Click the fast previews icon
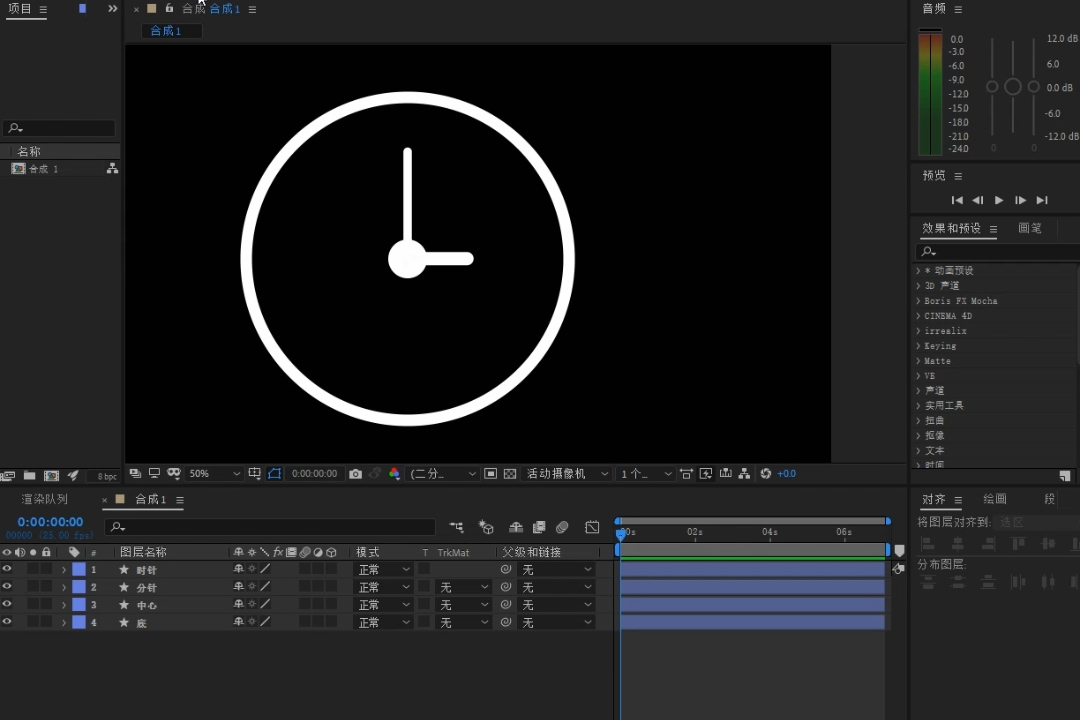Image resolution: width=1080 pixels, height=720 pixels. pos(706,473)
